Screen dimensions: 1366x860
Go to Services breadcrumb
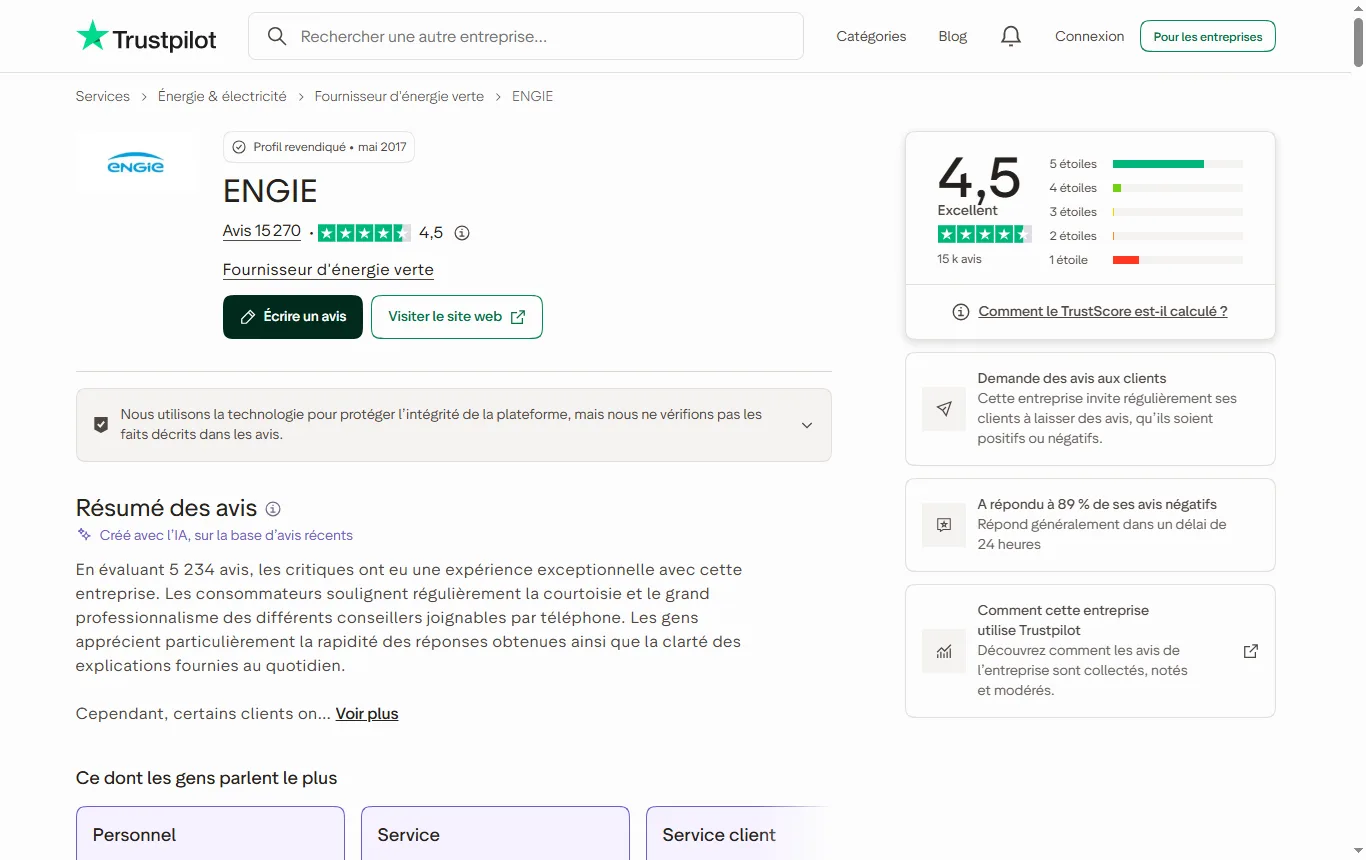point(103,97)
